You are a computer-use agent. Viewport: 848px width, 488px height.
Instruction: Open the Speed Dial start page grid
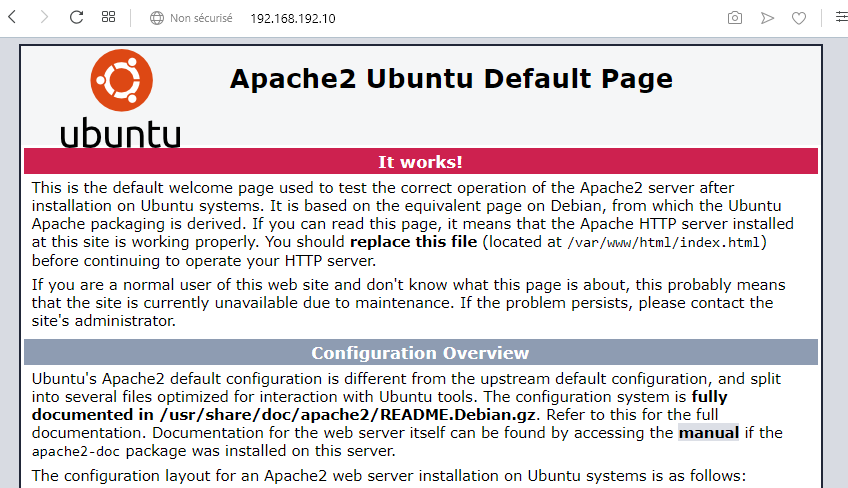tap(108, 18)
